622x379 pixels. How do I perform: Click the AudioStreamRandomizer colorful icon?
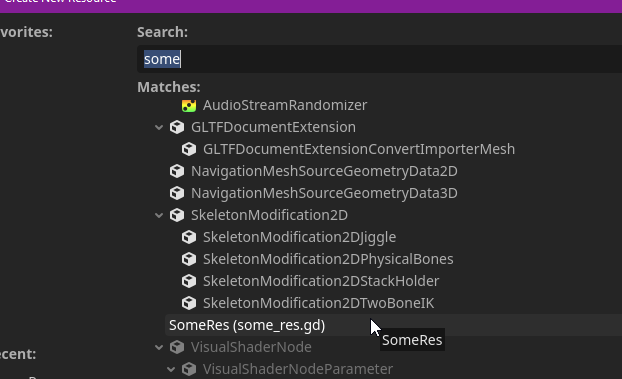189,106
